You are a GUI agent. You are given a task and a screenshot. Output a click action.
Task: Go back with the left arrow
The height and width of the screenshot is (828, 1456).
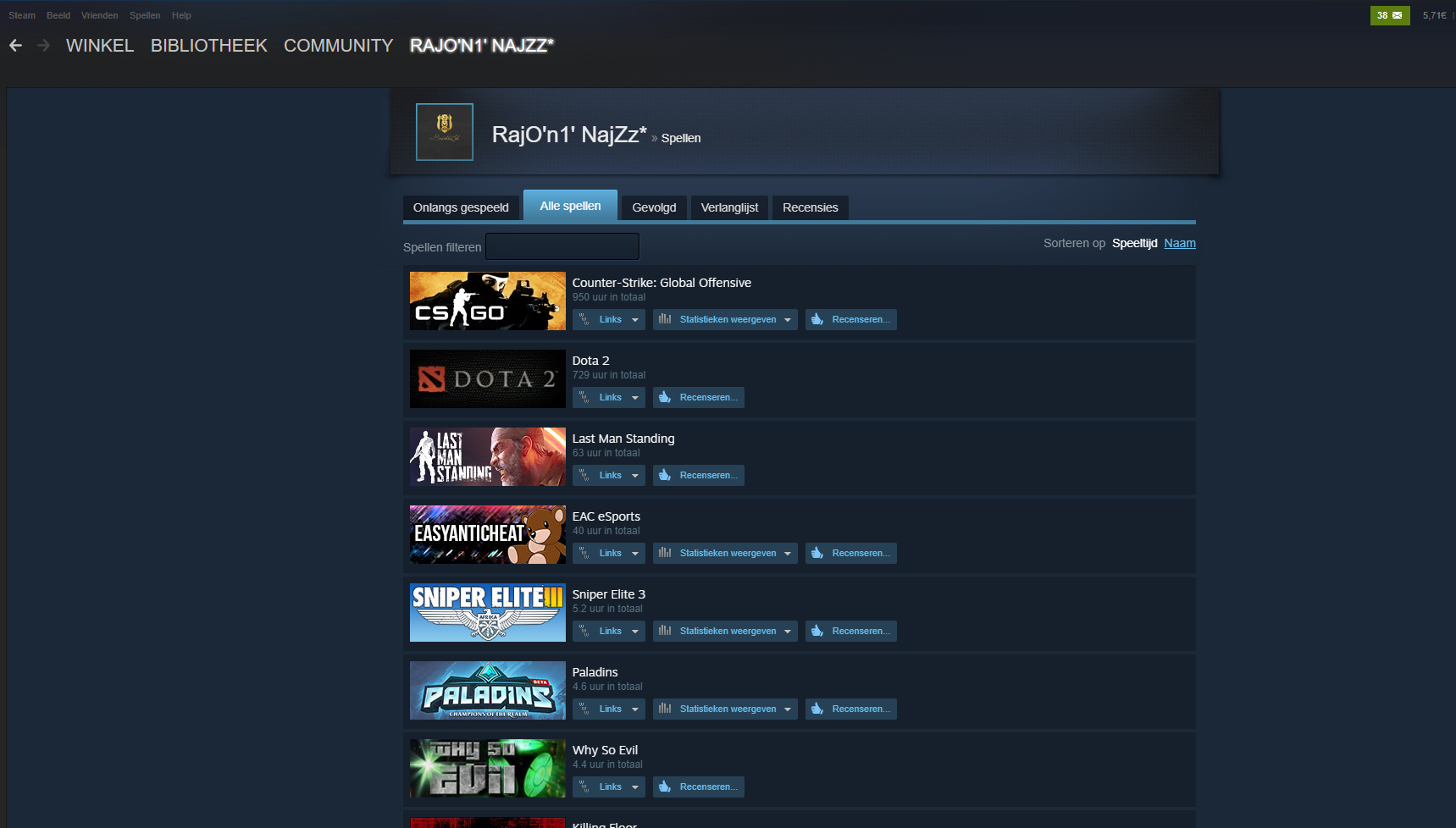click(x=15, y=46)
